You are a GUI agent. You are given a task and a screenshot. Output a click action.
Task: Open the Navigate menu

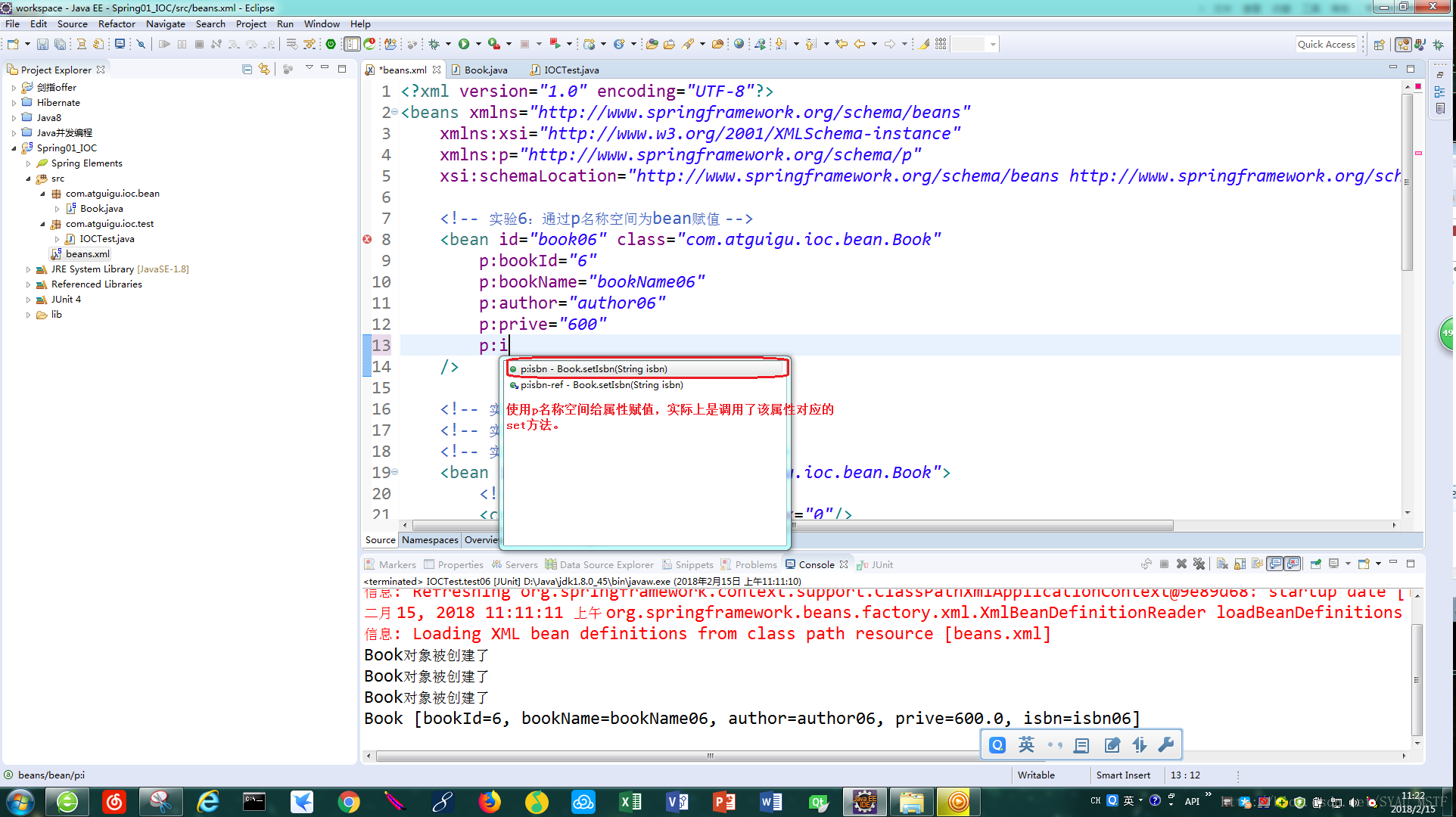click(x=165, y=23)
